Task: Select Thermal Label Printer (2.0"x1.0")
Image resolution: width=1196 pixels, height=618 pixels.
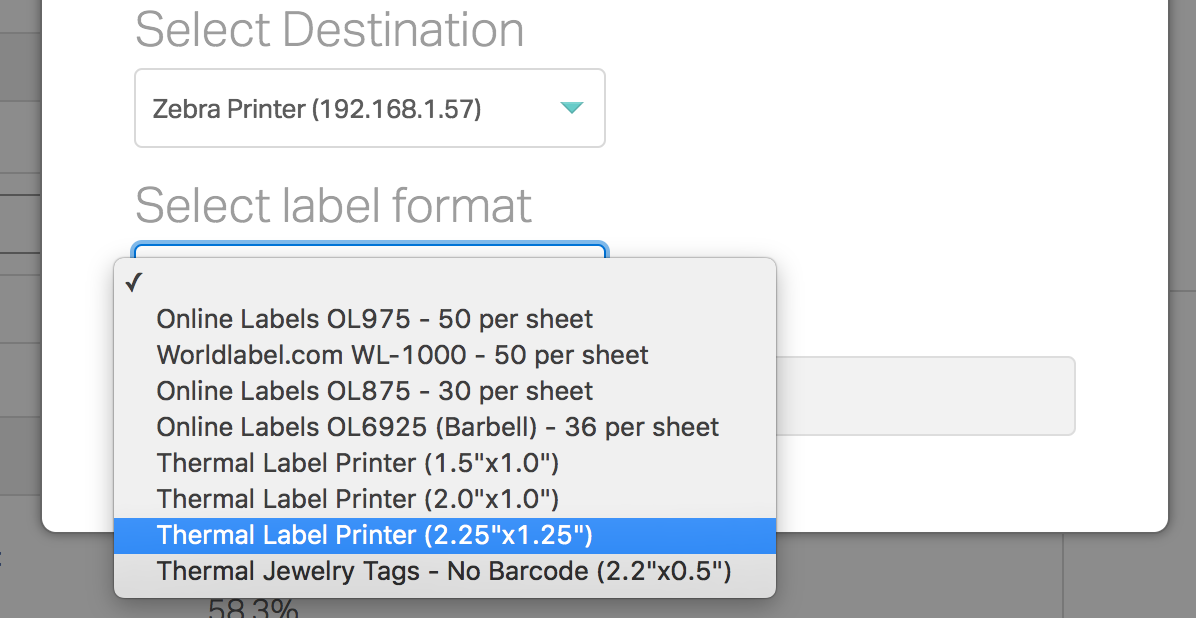Action: 358,499
